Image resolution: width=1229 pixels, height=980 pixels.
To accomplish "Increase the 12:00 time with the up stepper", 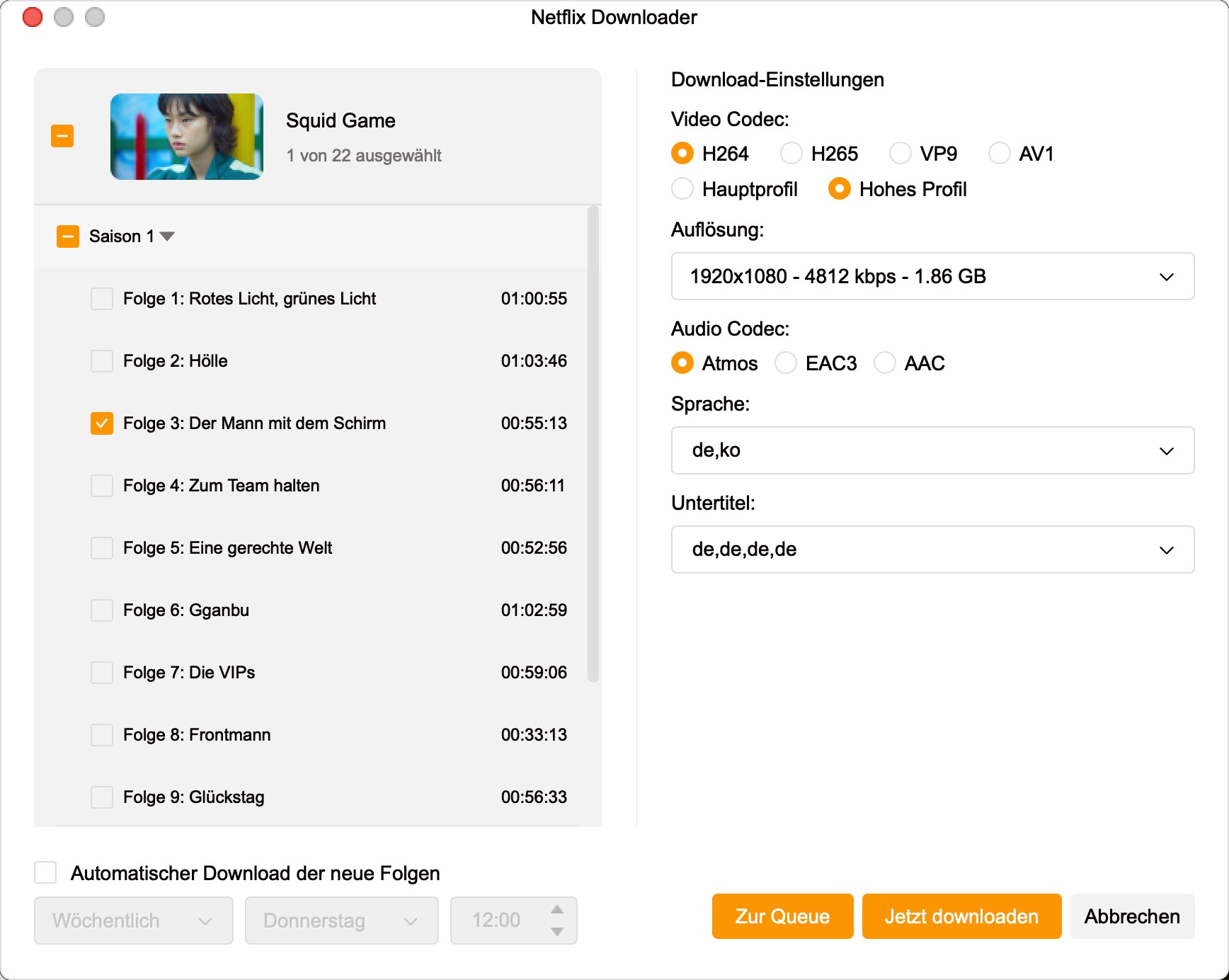I will pyautogui.click(x=556, y=911).
